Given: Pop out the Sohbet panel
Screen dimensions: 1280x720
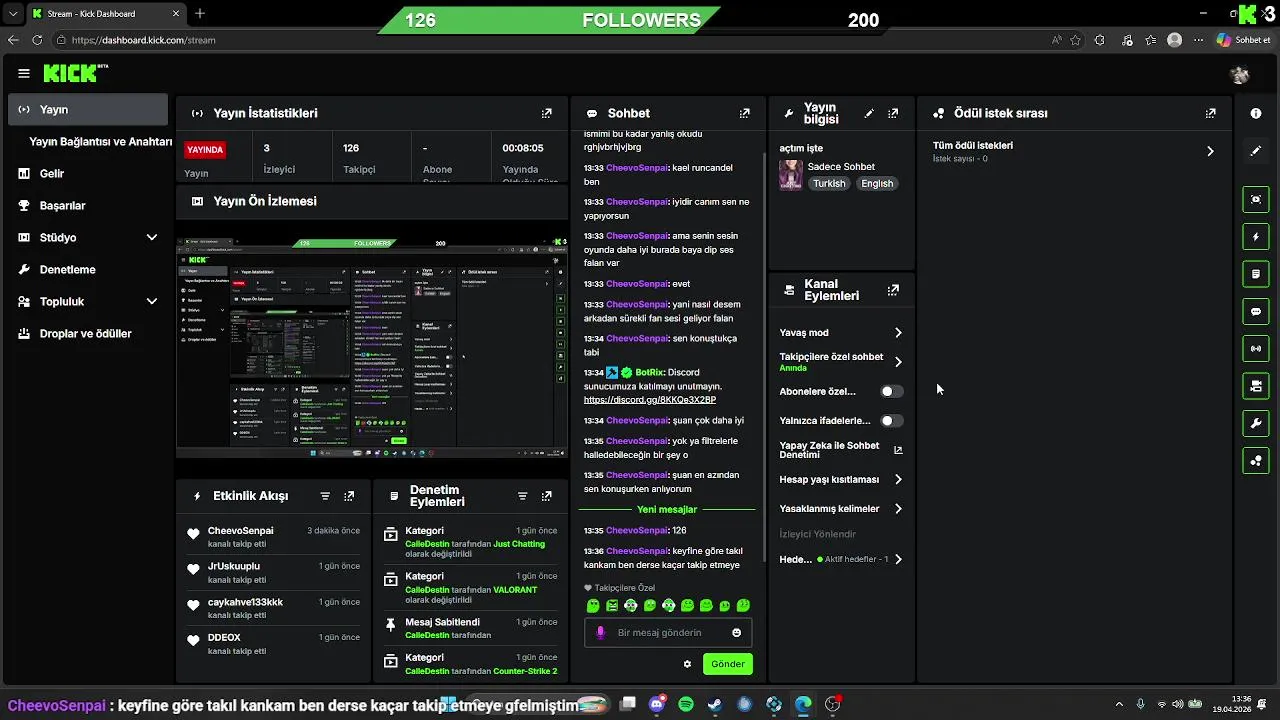Looking at the screenshot, I should point(744,114).
